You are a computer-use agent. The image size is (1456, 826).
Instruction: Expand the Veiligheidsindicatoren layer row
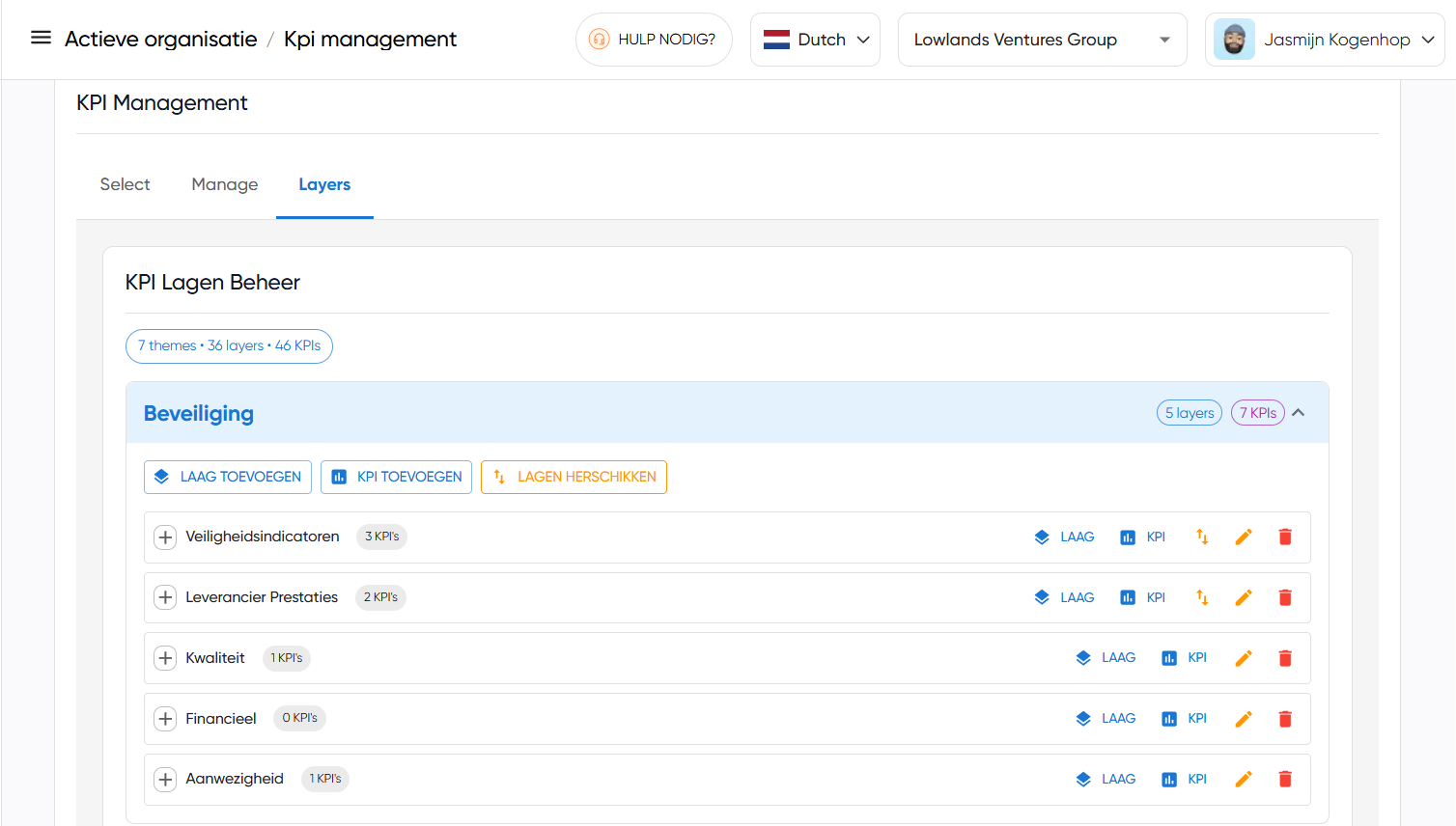tap(165, 537)
